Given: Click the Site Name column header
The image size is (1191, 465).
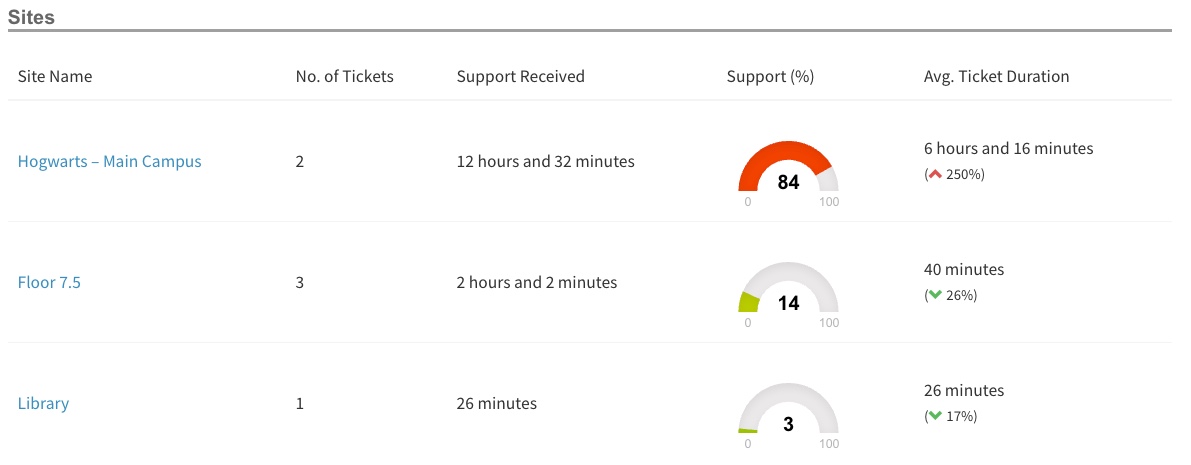Looking at the screenshot, I should pyautogui.click(x=55, y=76).
